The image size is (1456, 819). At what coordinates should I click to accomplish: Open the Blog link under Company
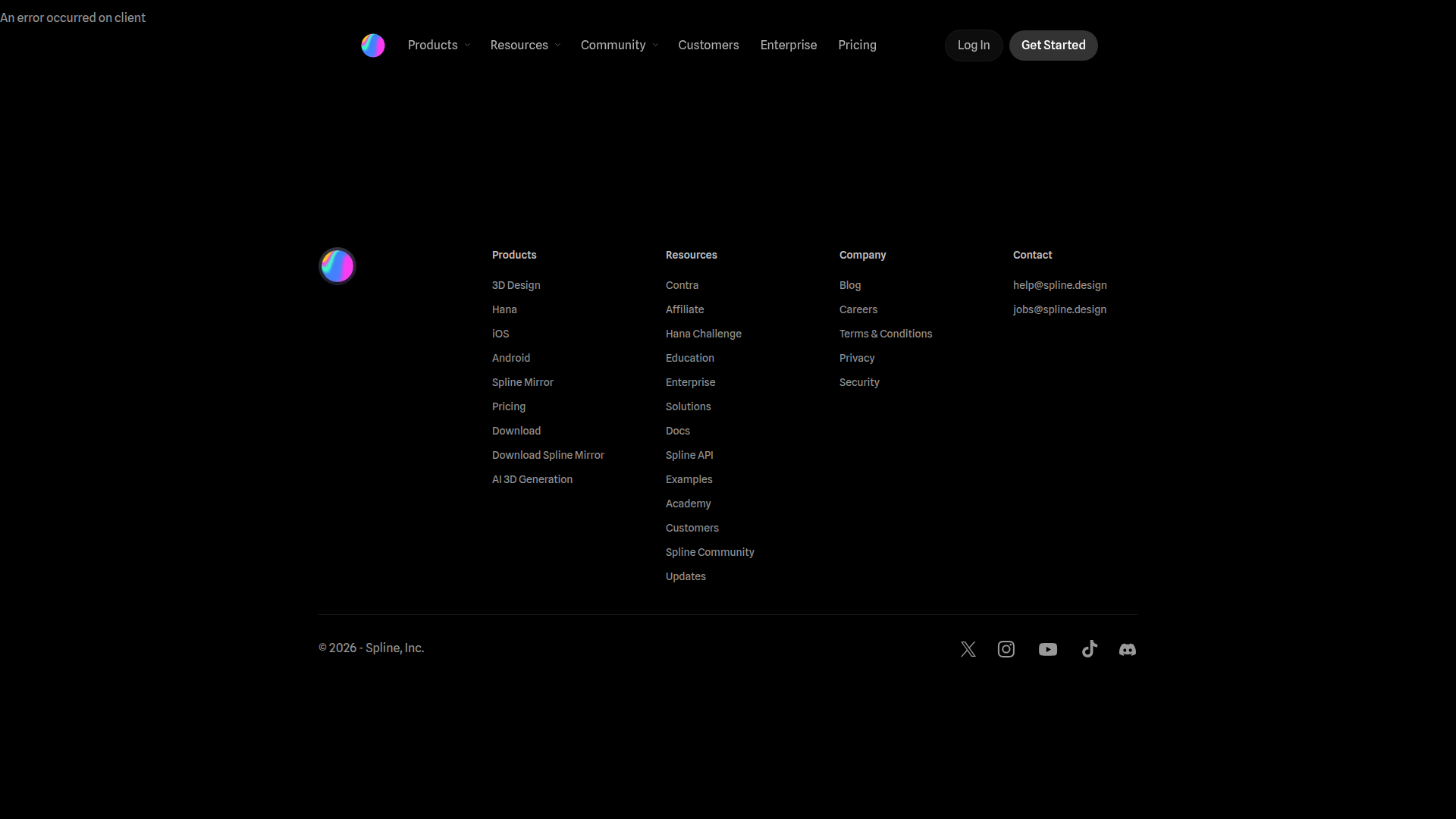[x=850, y=285]
